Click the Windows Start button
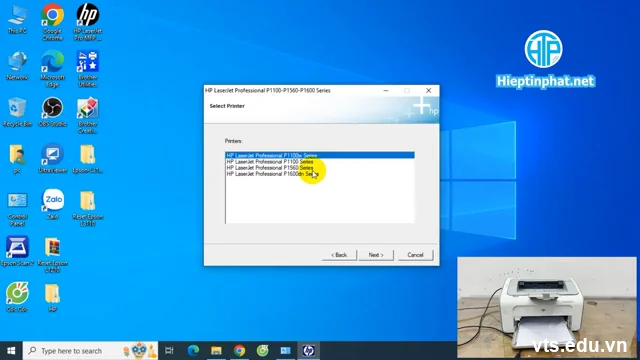The image size is (640, 360). tap(11, 351)
